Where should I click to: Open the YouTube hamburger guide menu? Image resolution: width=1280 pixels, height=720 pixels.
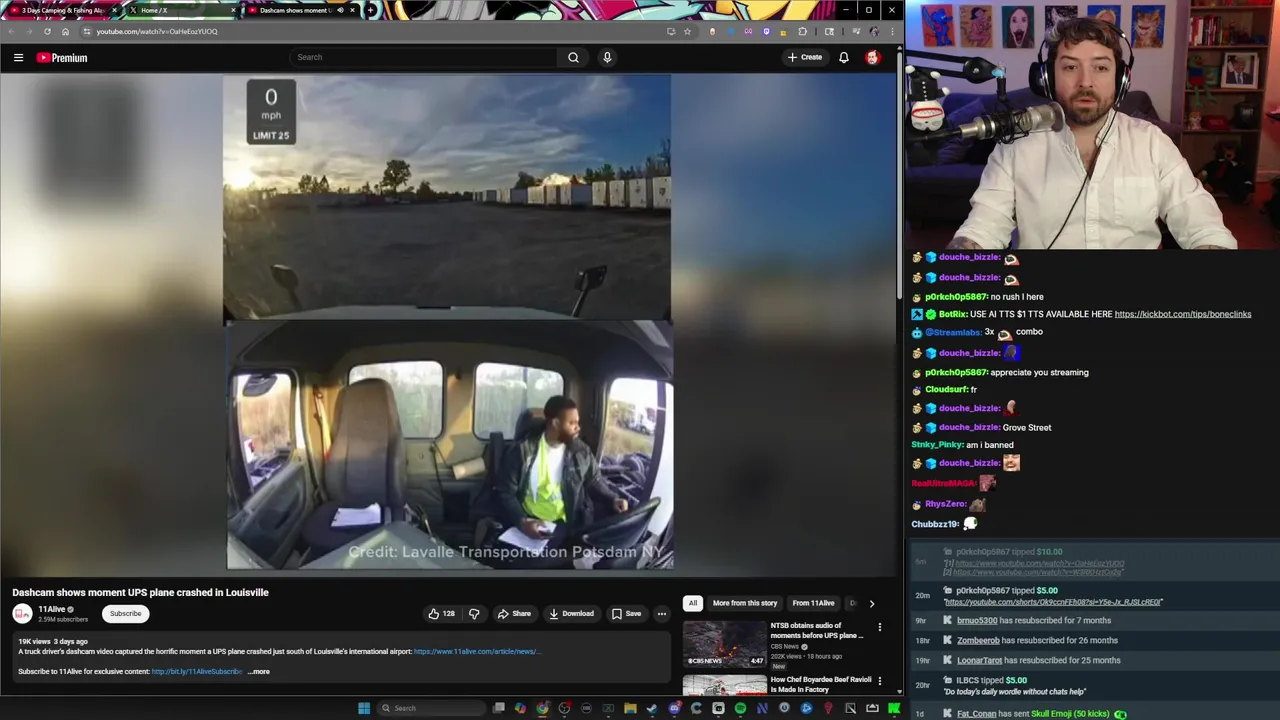18,57
